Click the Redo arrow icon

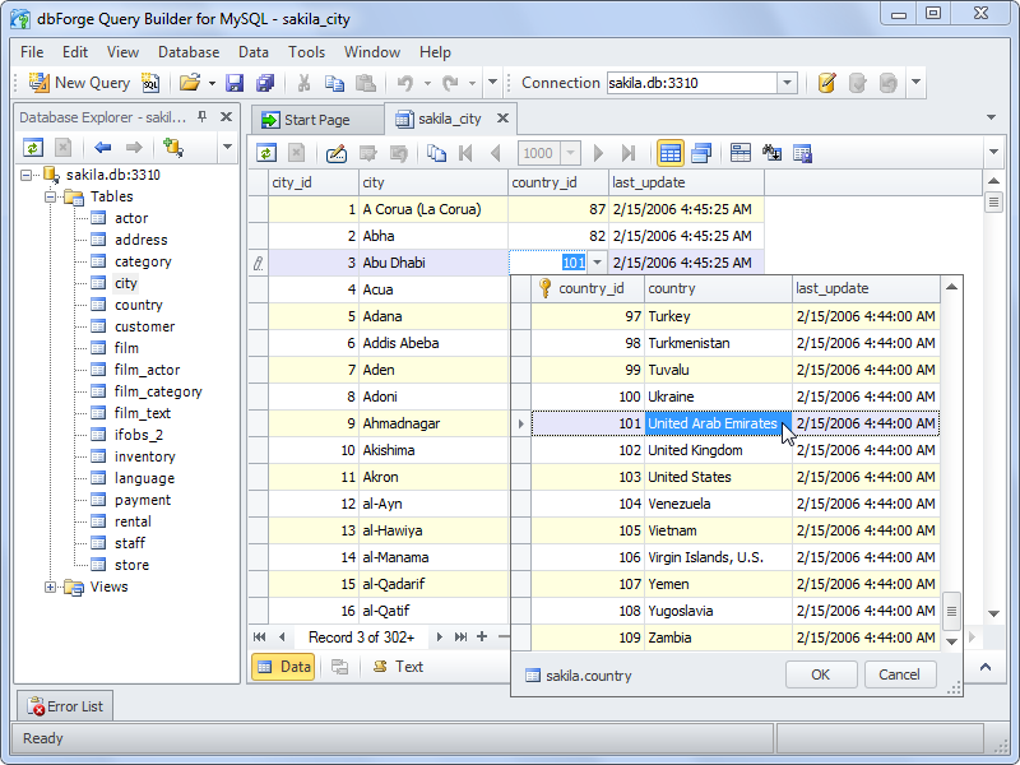[450, 83]
